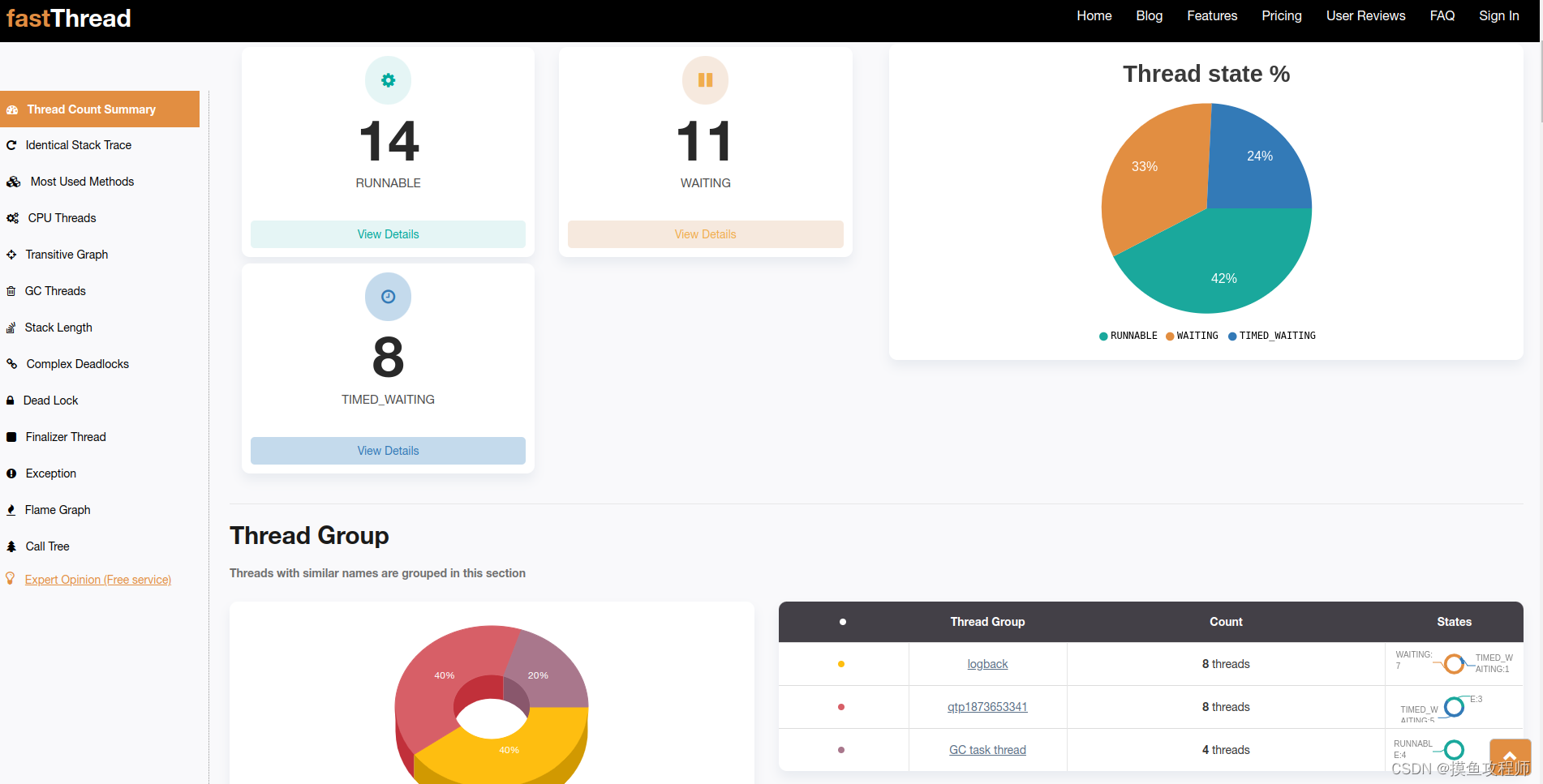
Task: Click the Flame Graph fire icon
Action: coord(11,510)
